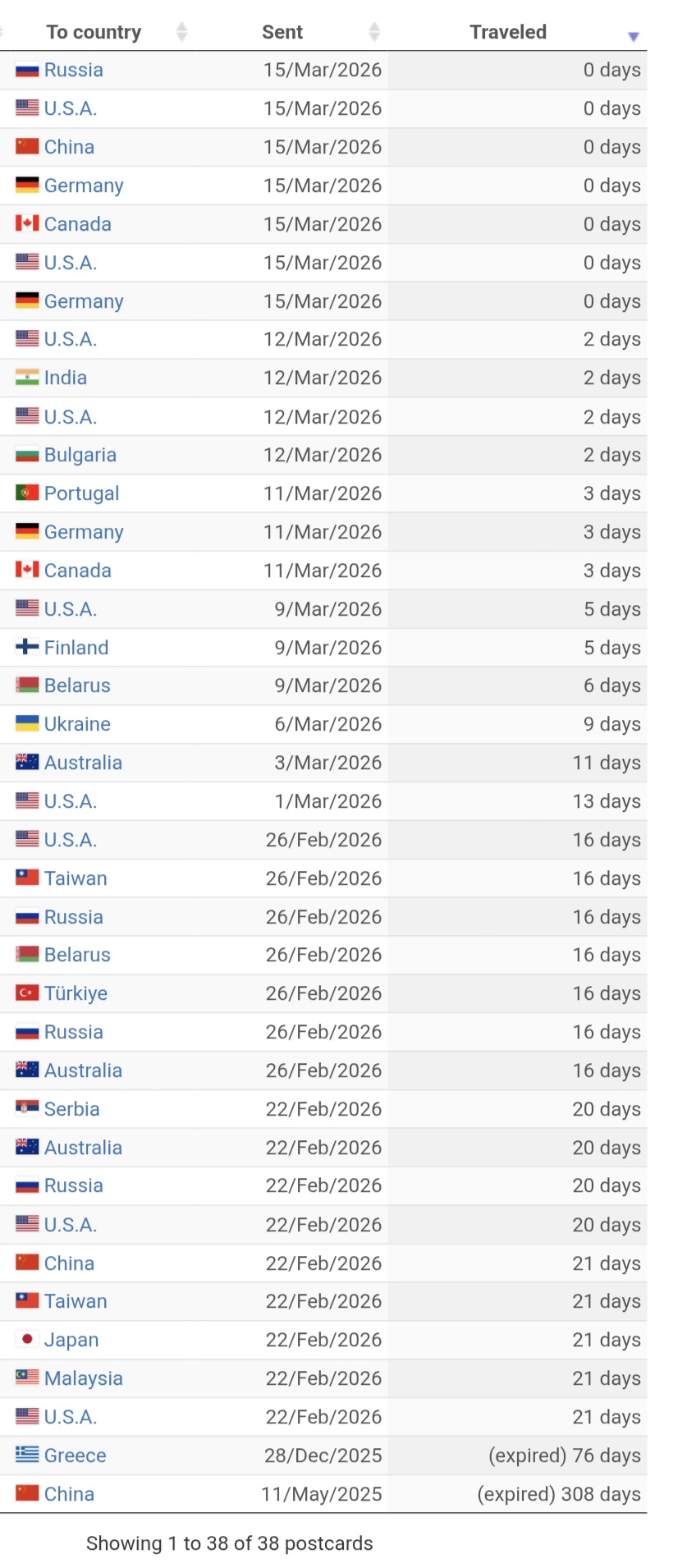The image size is (673, 1568).
Task: Click the Greece flag icon
Action: pyautogui.click(x=27, y=1456)
